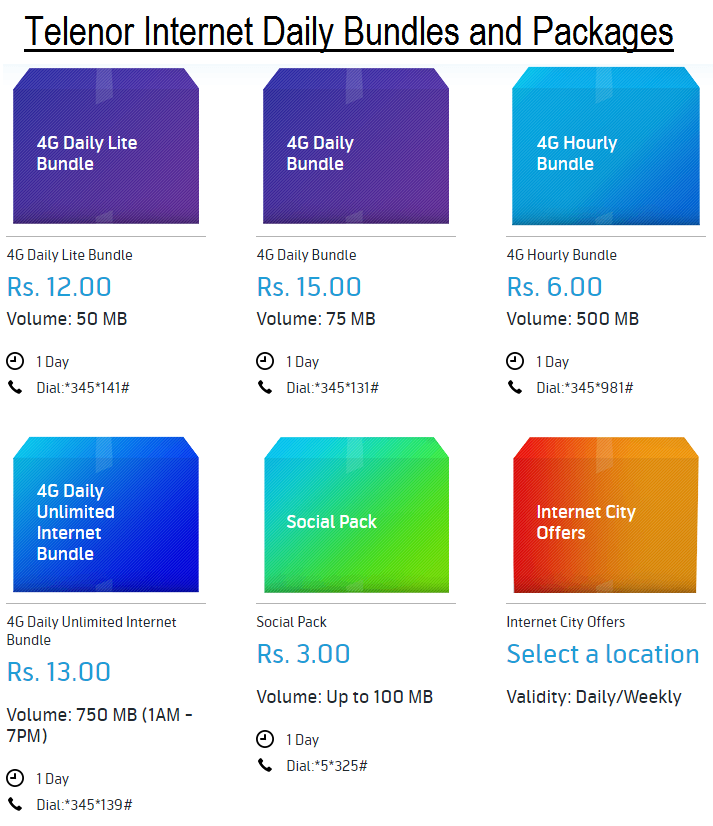Open the 4G Daily Unlimited Internet tile
713x826 pixels.
106,514
